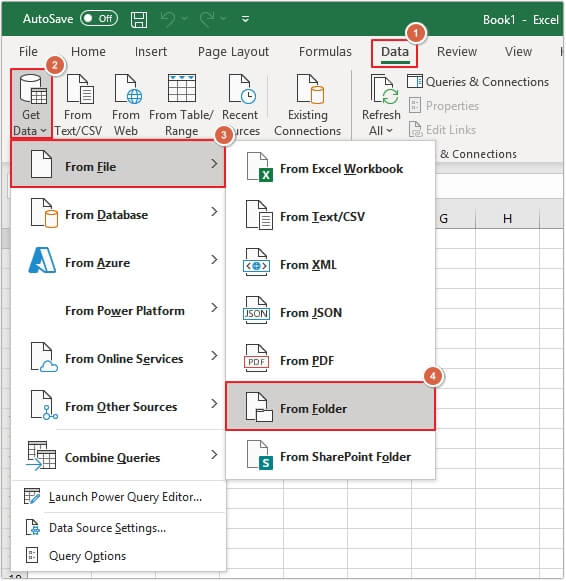Screen dimensions: 566x581
Task: Select the Data ribbon tab
Action: 395,52
